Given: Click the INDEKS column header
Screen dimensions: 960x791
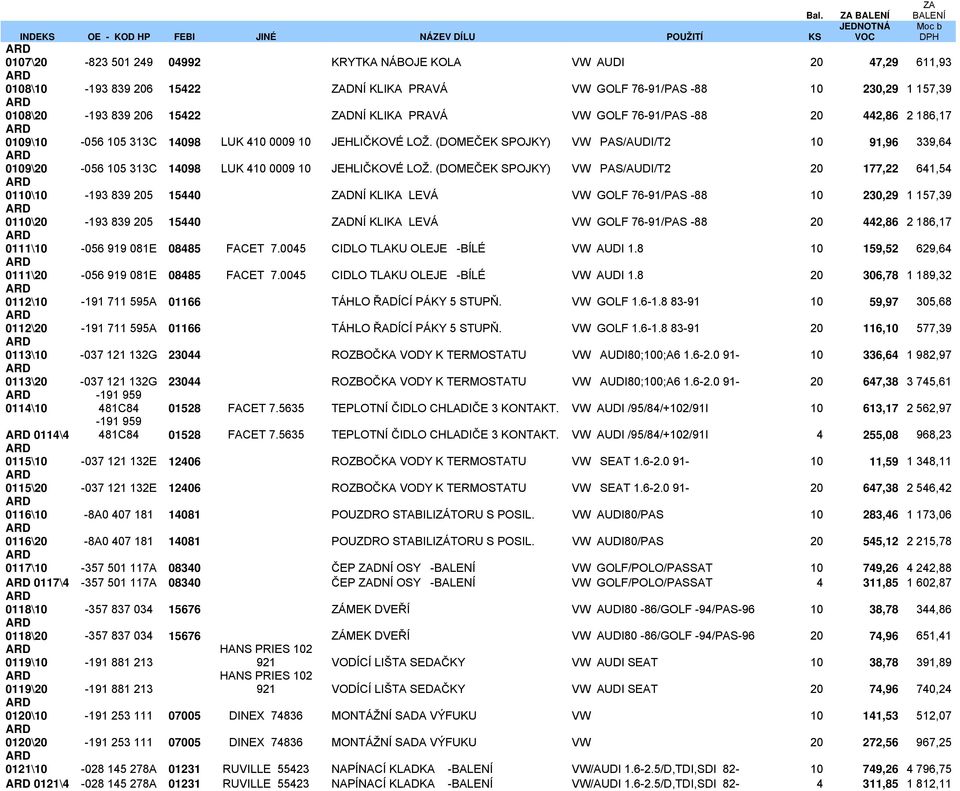Looking at the screenshot, I should pyautogui.click(x=37, y=37).
